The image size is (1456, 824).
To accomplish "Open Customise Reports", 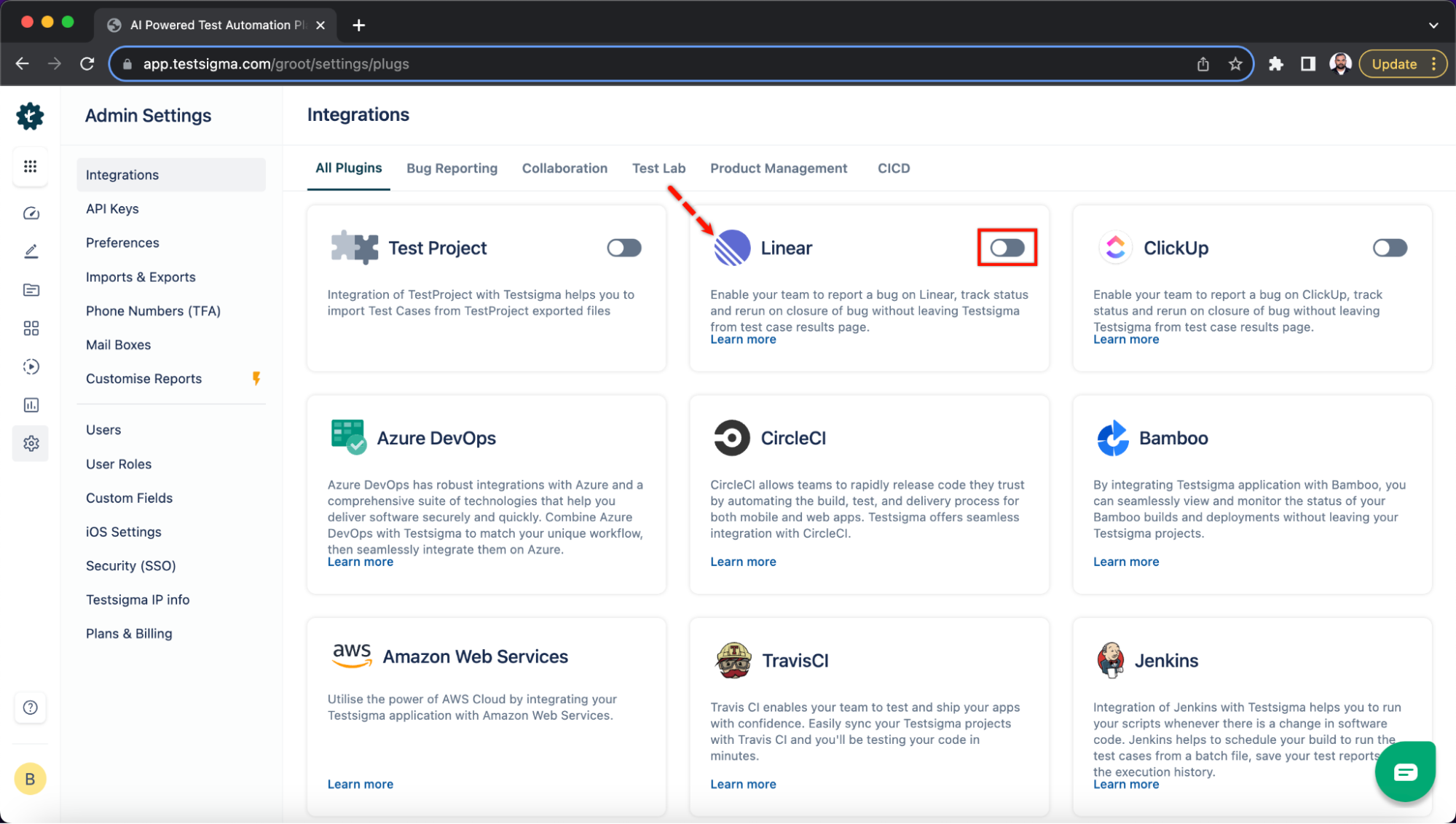I will (x=143, y=379).
